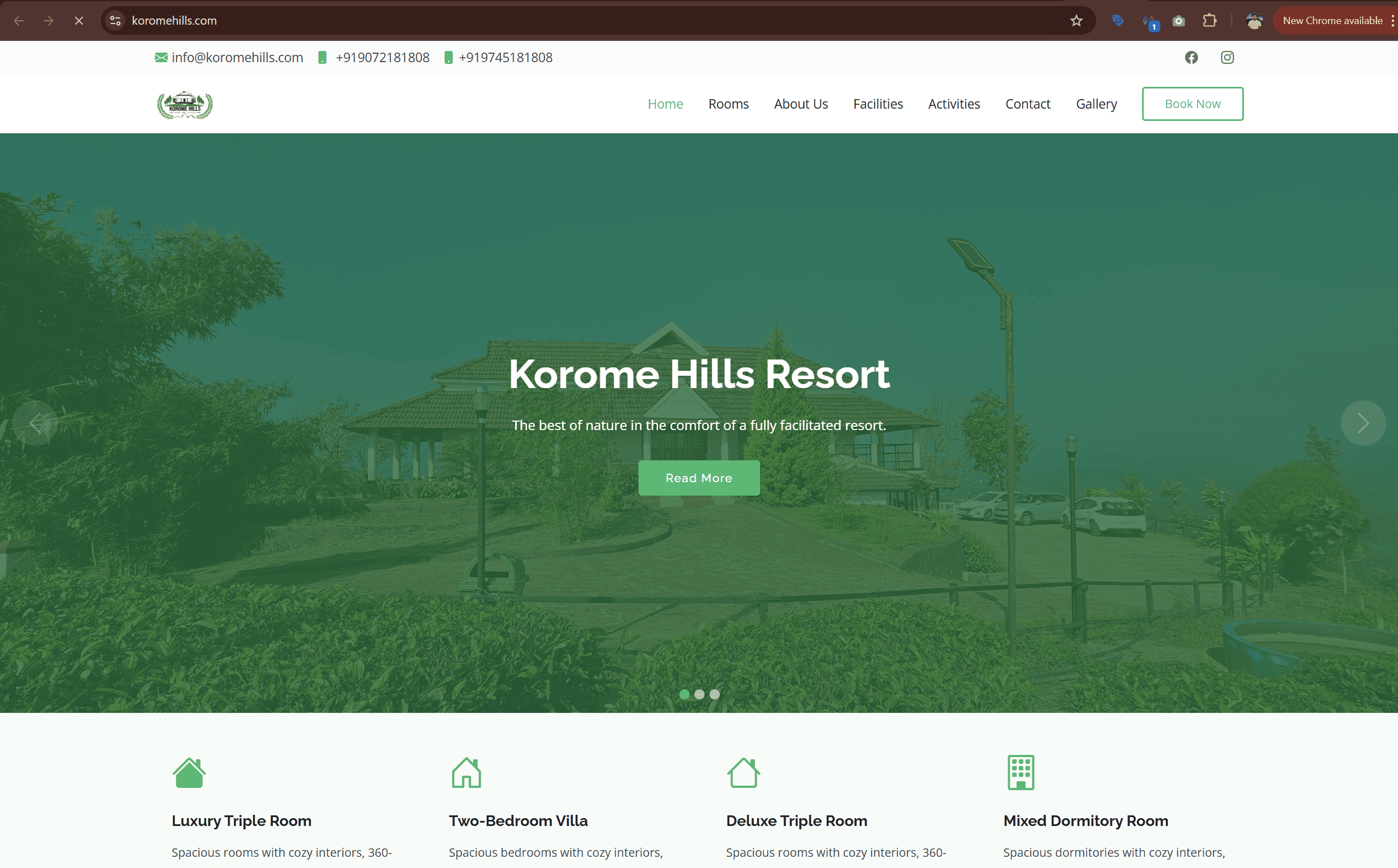Bookmark the page using the star icon
This screenshot has width=1398, height=868.
coord(1077,20)
